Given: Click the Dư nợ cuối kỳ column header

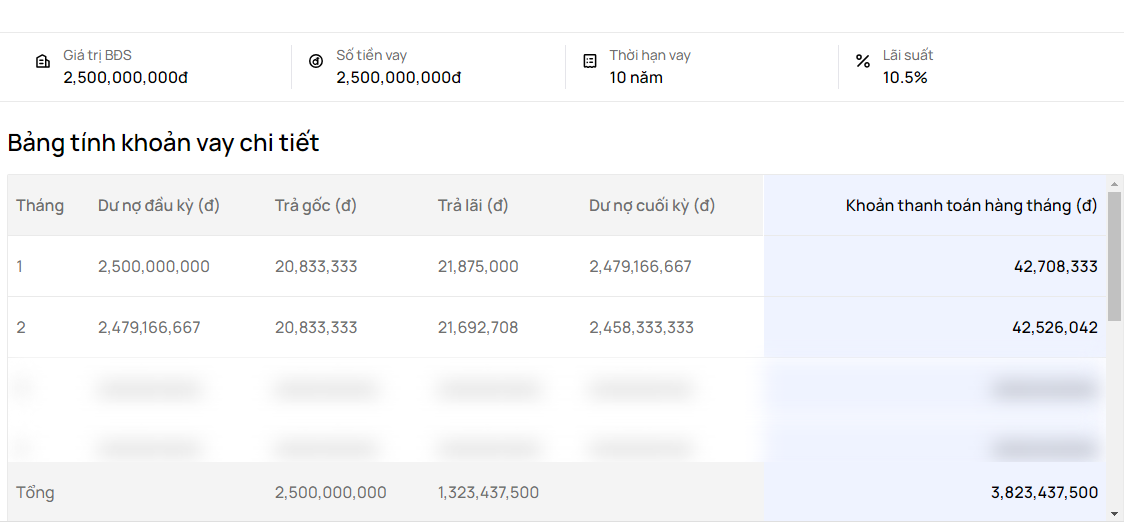Looking at the screenshot, I should (652, 206).
